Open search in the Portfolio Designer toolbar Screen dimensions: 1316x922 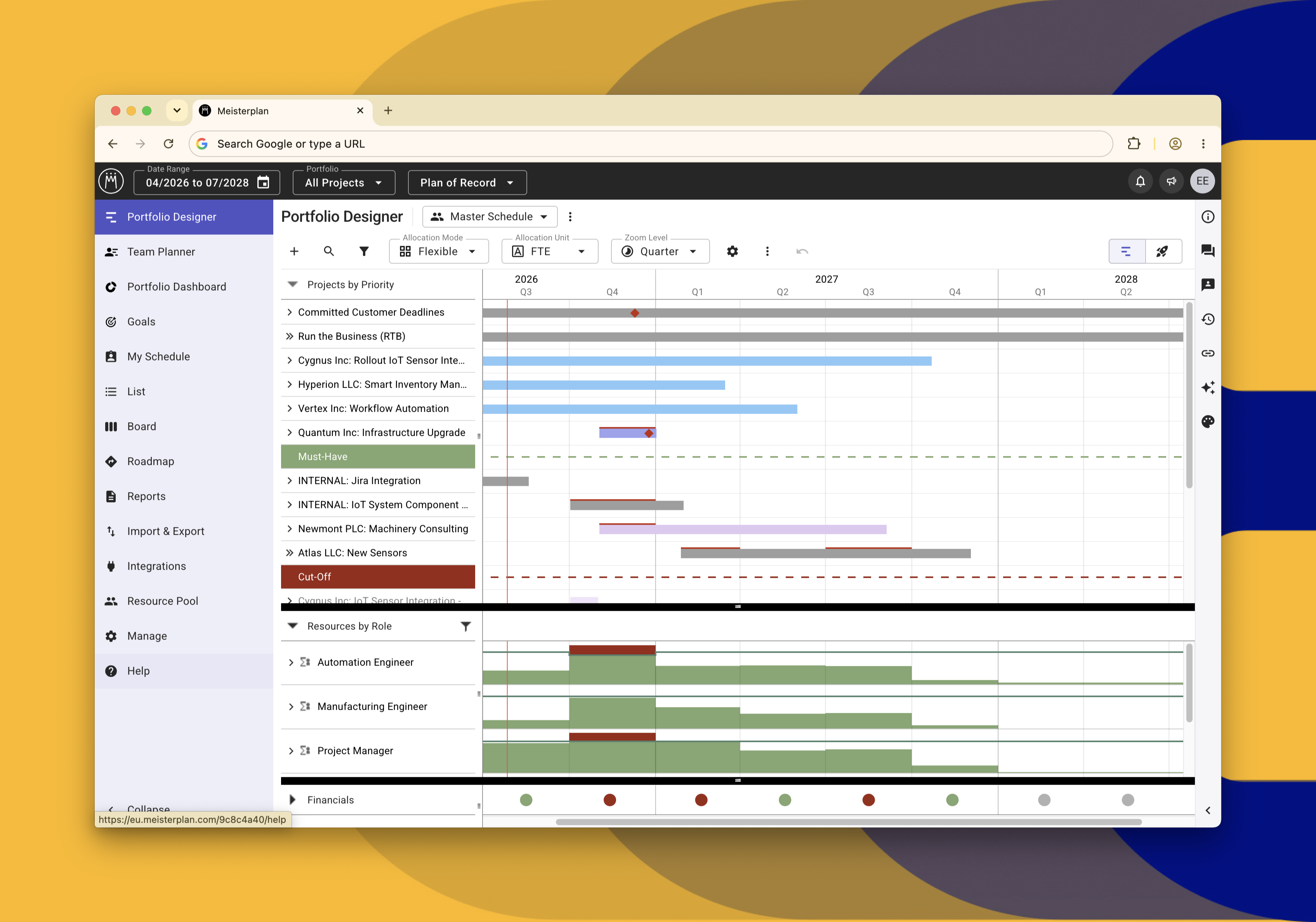pyautogui.click(x=328, y=251)
